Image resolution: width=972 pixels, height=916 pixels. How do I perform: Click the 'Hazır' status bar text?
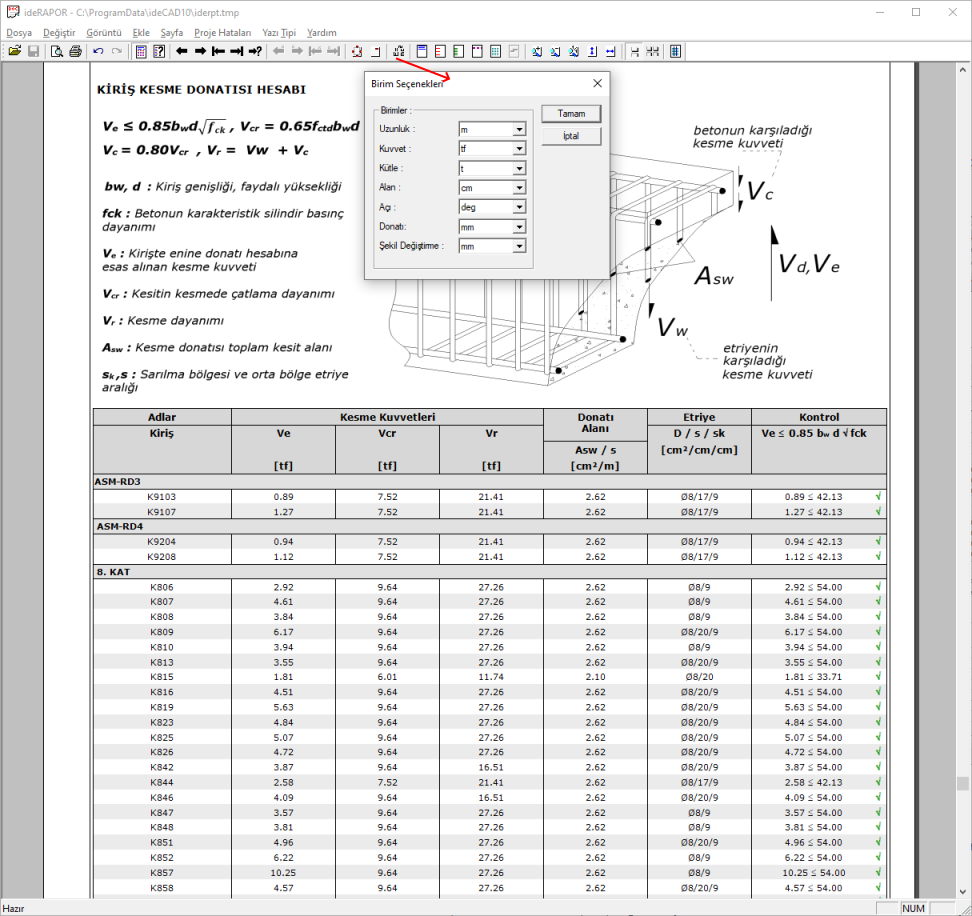[14, 909]
